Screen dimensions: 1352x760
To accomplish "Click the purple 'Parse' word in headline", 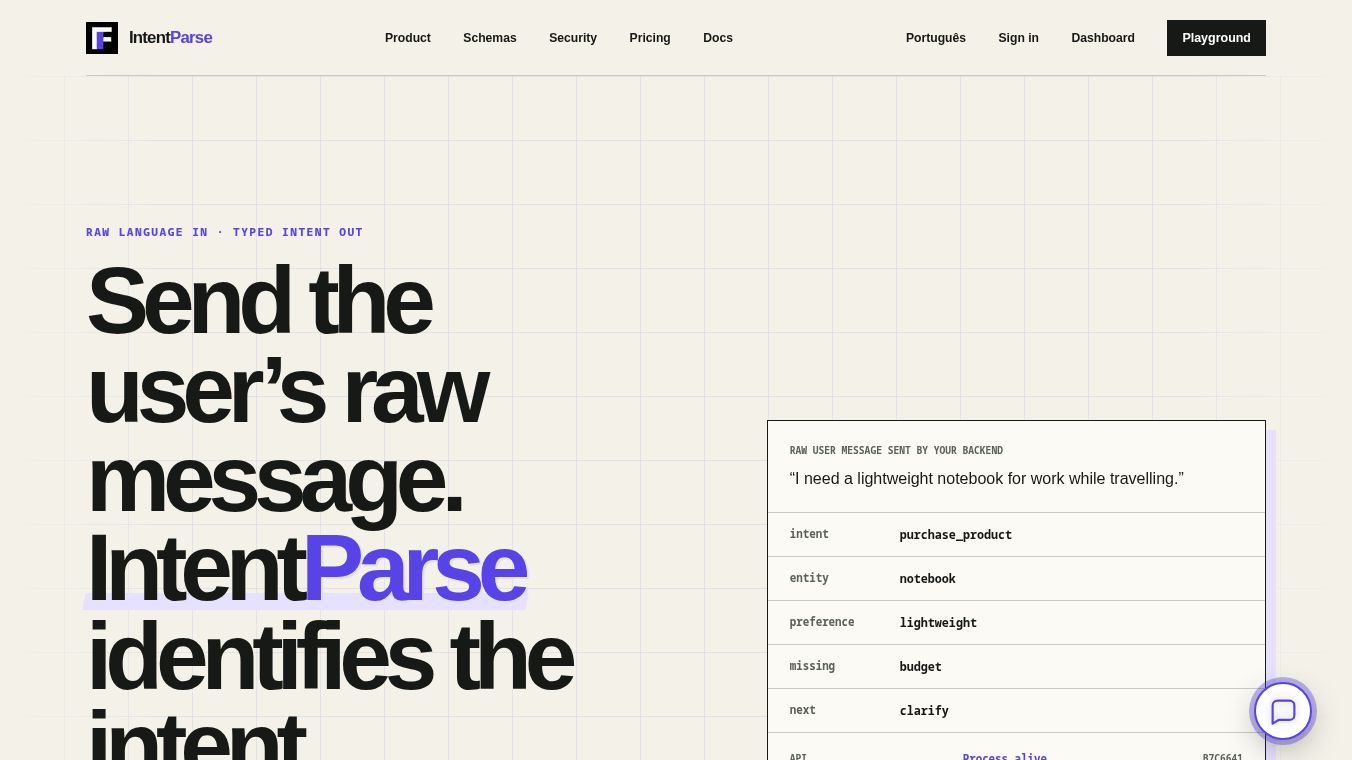I will pyautogui.click(x=414, y=569).
